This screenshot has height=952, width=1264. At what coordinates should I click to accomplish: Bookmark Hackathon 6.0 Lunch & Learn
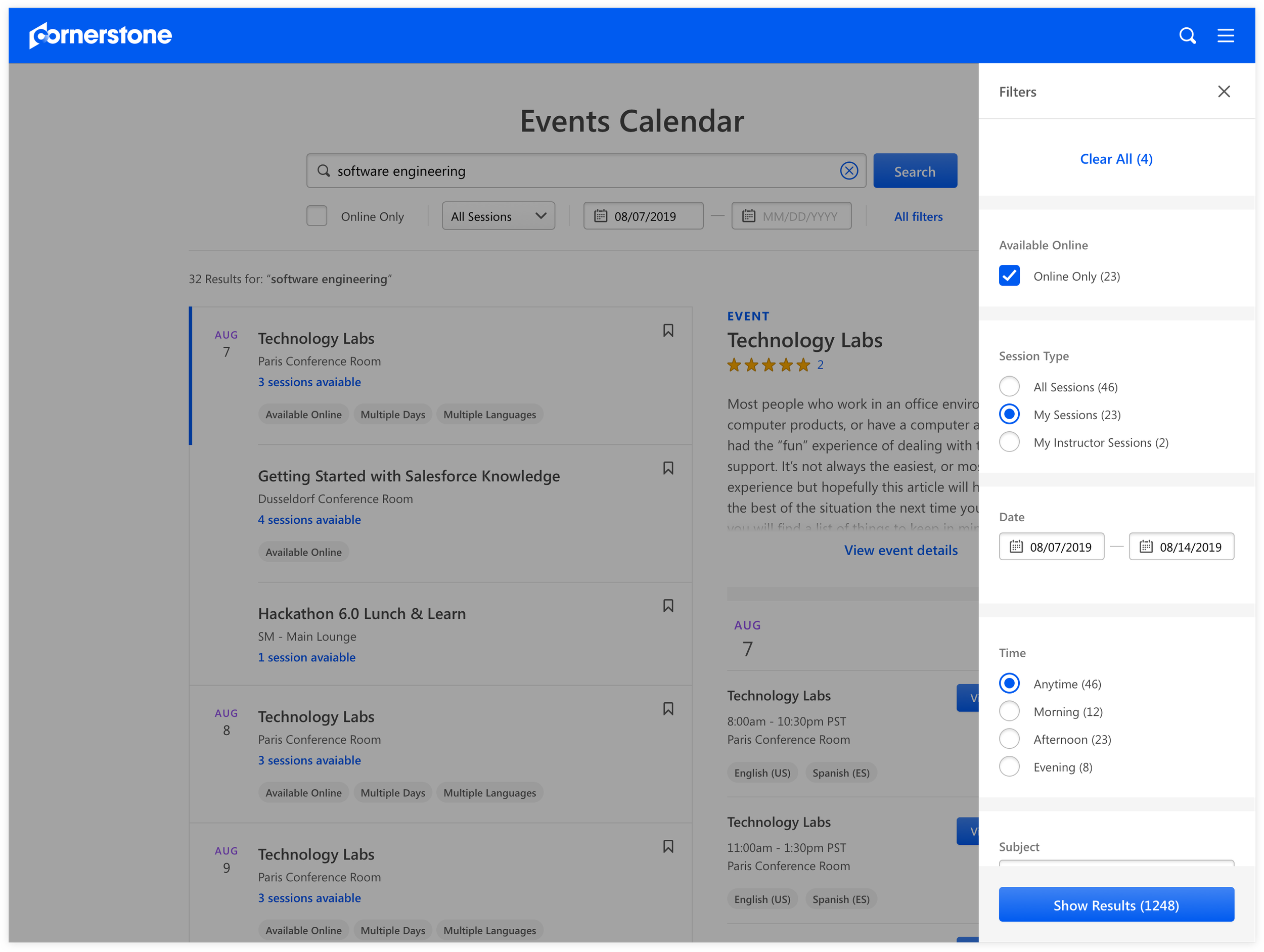(667, 606)
